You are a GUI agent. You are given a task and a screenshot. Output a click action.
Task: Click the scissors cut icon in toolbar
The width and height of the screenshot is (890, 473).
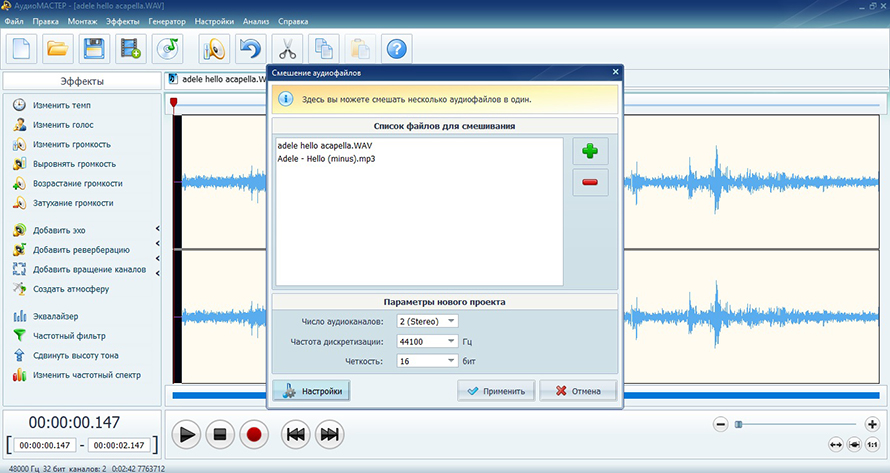click(286, 47)
